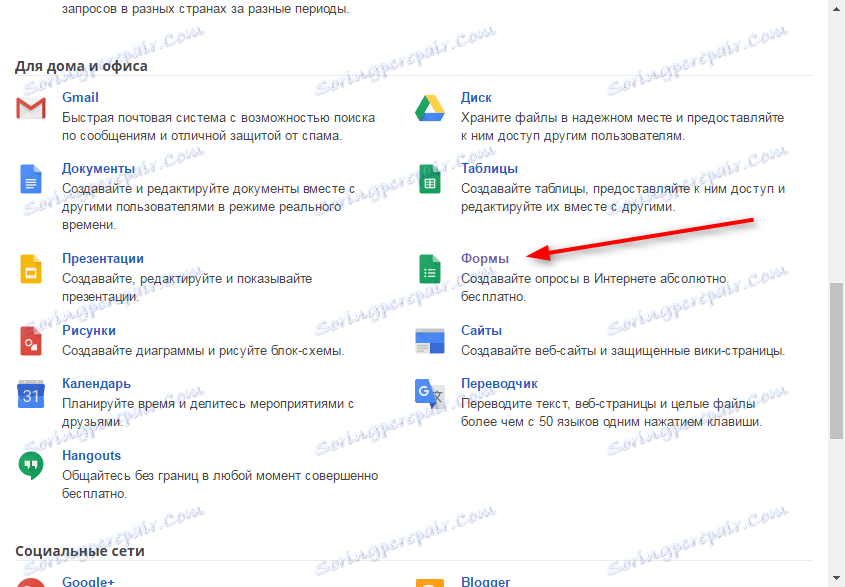Click the 'Планируйте время' description text
The image size is (845, 587).
click(x=208, y=412)
